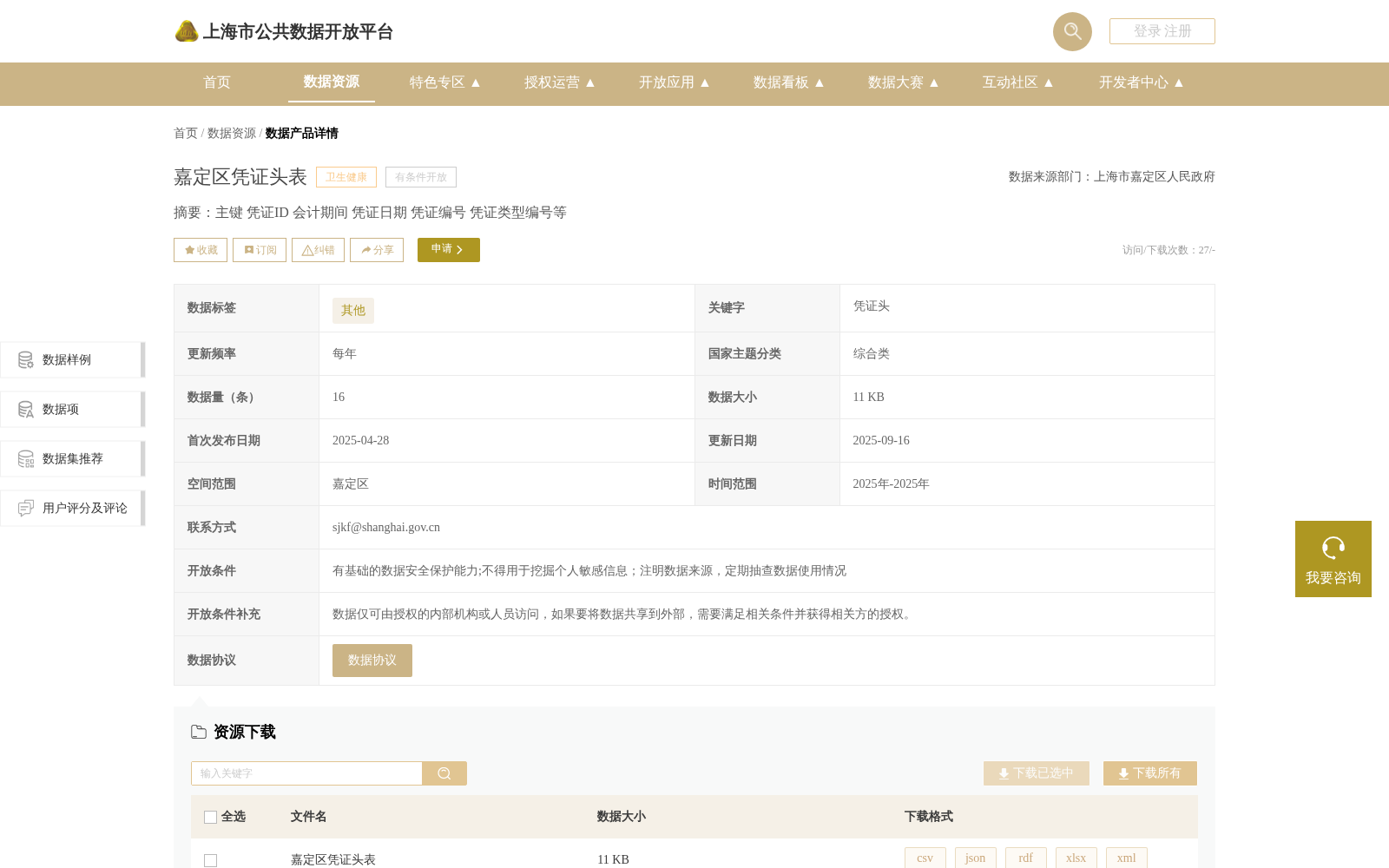Click the 下载格式 column header
This screenshot has width=1389, height=868.
[929, 817]
